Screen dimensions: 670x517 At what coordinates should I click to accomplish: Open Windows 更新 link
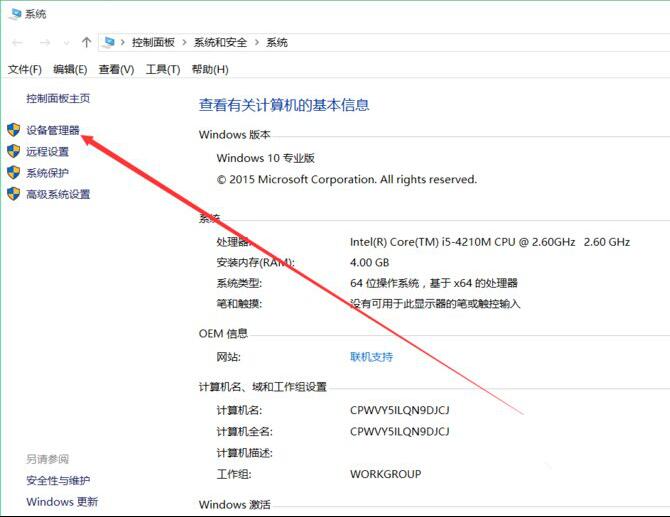62,502
